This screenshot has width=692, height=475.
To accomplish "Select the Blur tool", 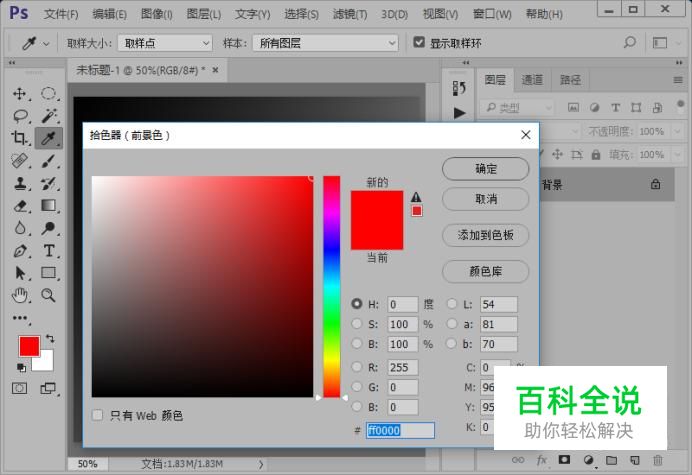I will [x=20, y=228].
